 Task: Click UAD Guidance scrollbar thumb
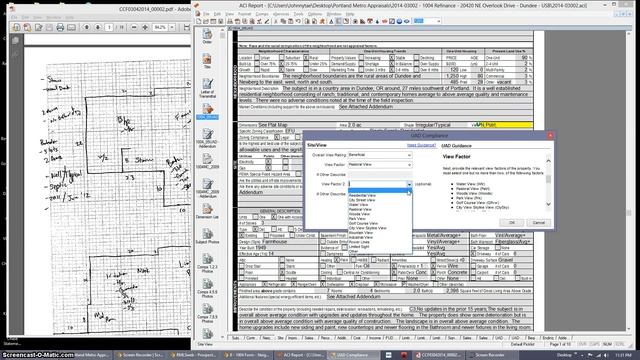coord(548,179)
